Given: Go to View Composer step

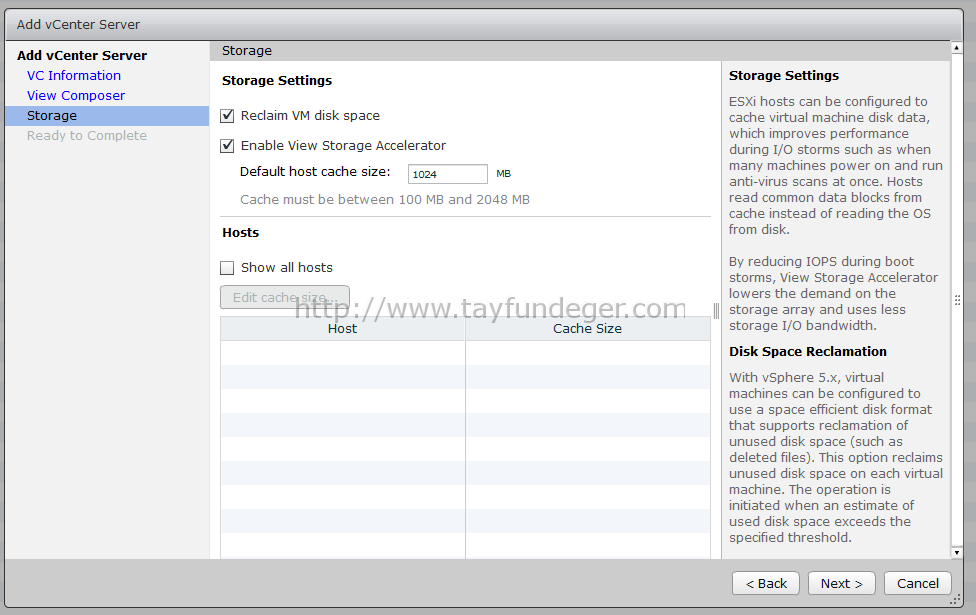Looking at the screenshot, I should (x=76, y=95).
